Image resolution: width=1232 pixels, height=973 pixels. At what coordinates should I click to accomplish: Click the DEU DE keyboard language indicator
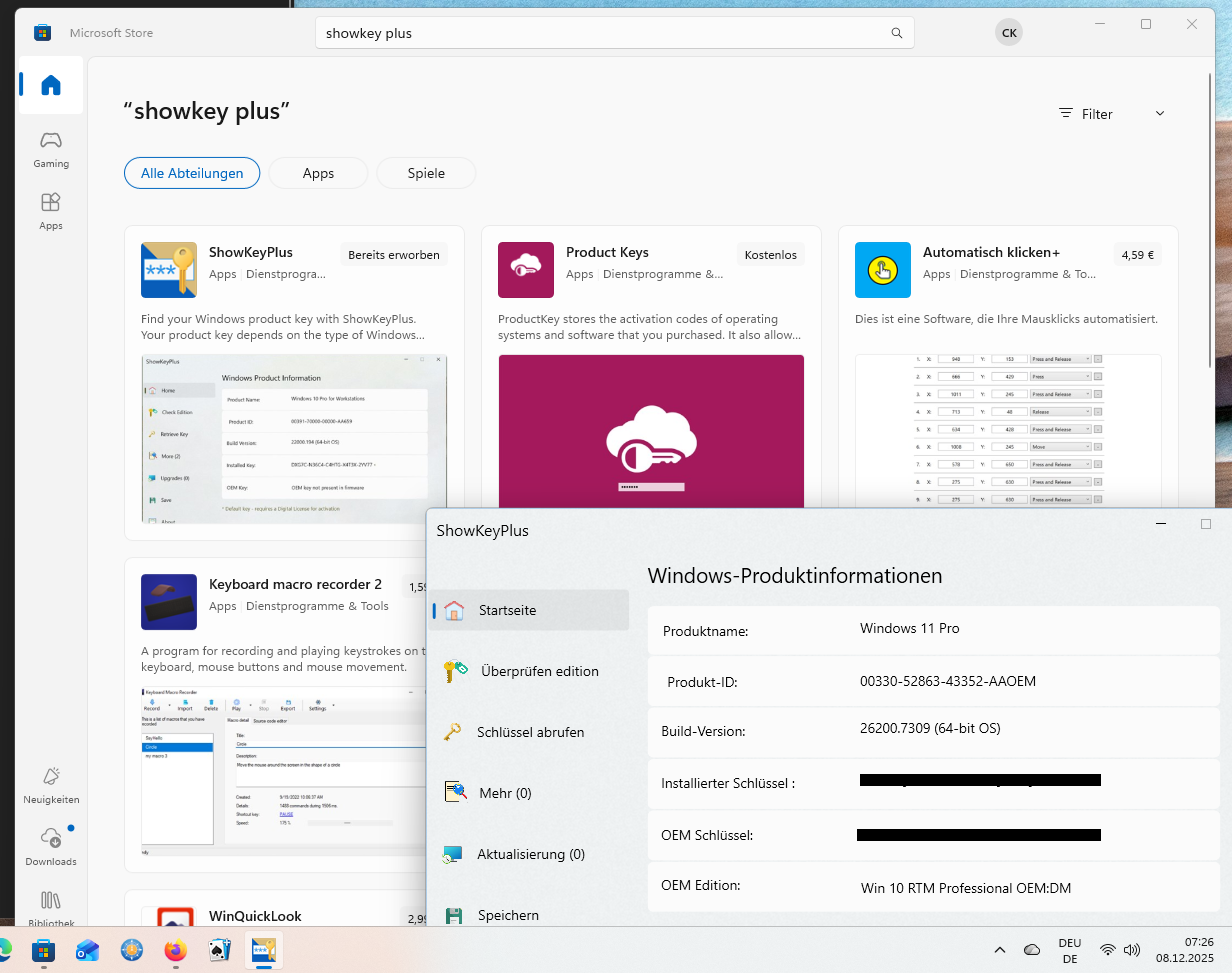point(1069,950)
